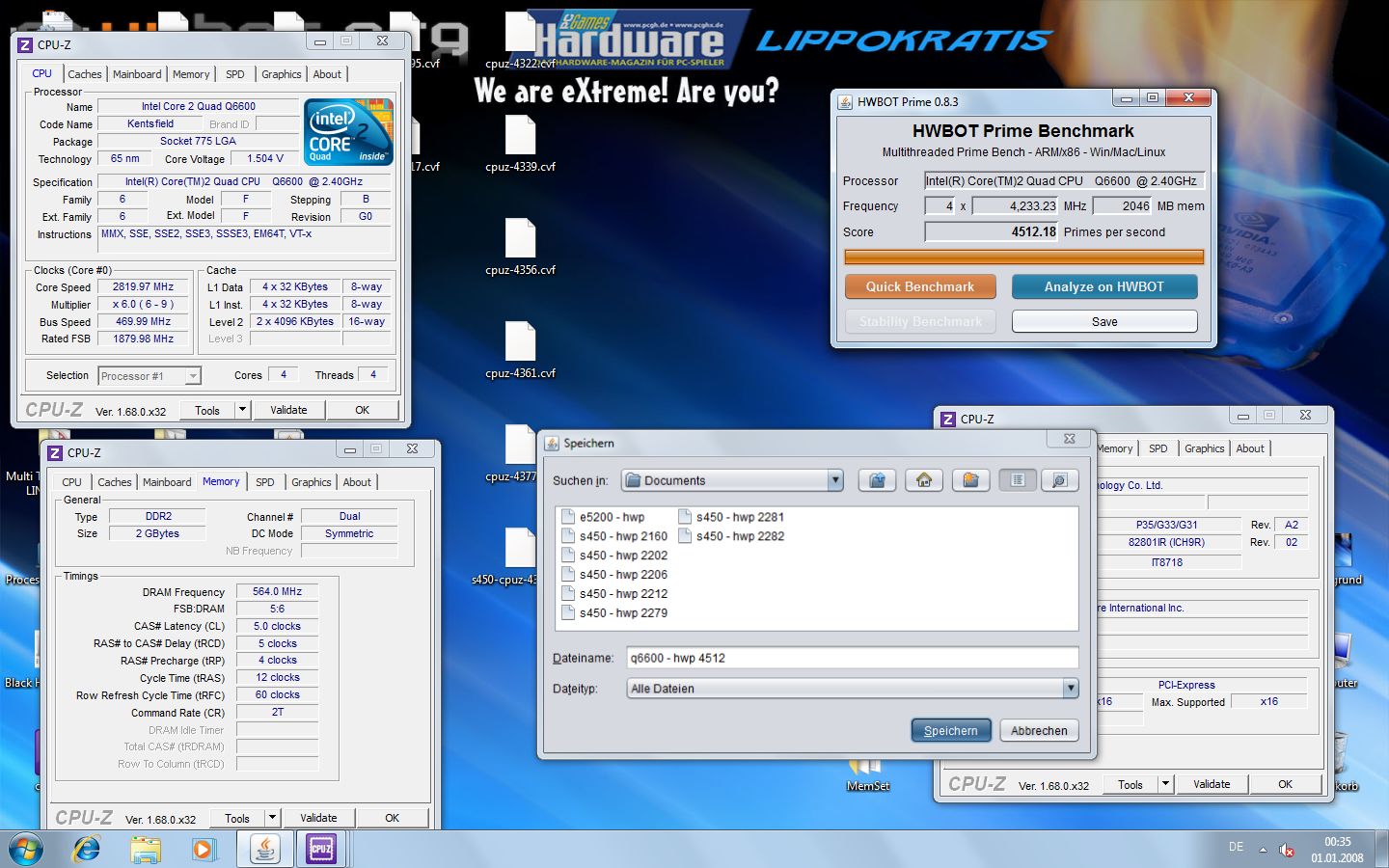Open Graphics tab in Mainboard CPU-Z window
This screenshot has height=868, width=1389.
tap(1205, 448)
